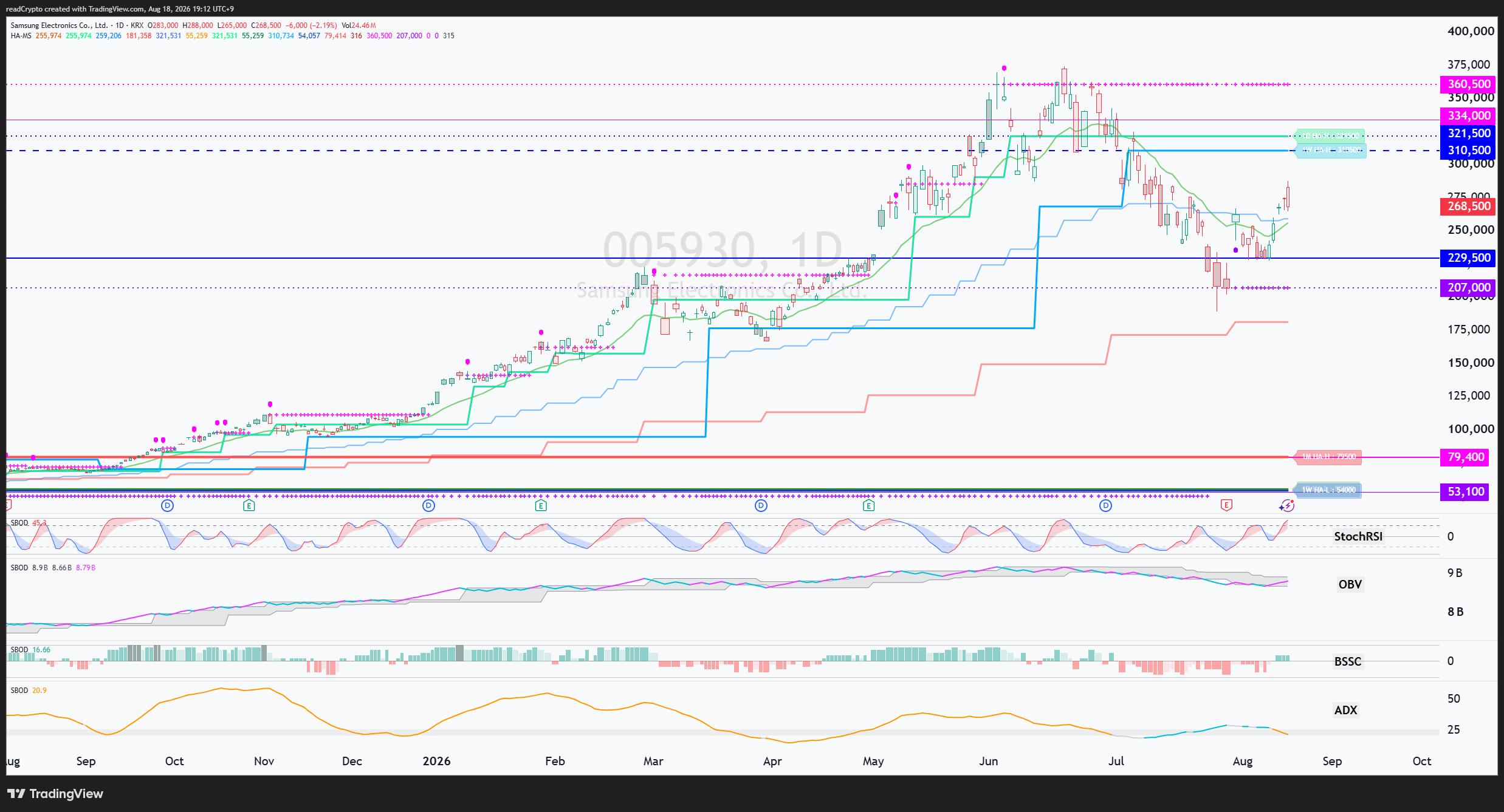This screenshot has width=1504, height=812.
Task: Click the Dec label on time axis
Action: (352, 761)
